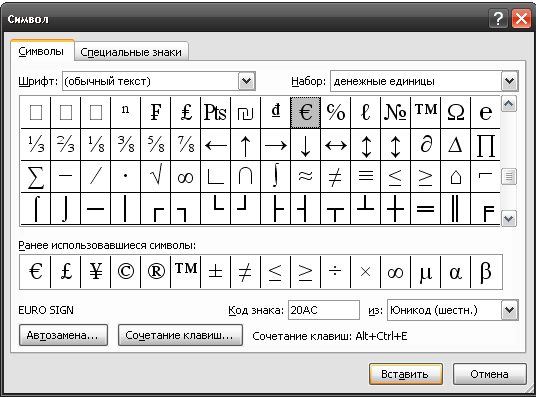Focus the Код знака character code field
Viewport: 536px width, 397px height.
[323, 310]
